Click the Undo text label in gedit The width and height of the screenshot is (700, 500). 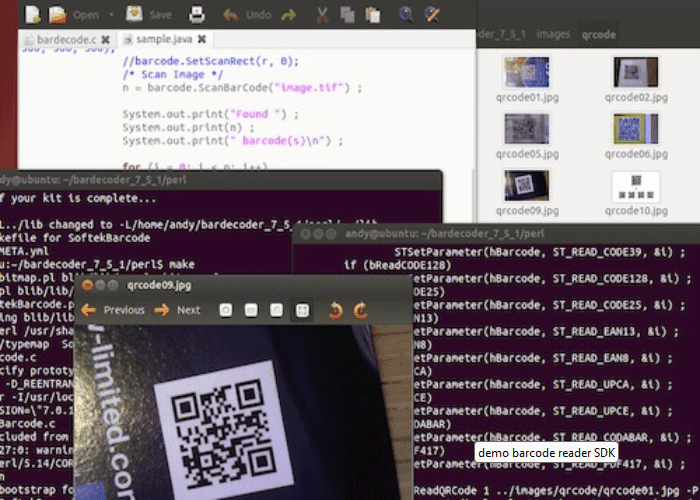point(258,15)
